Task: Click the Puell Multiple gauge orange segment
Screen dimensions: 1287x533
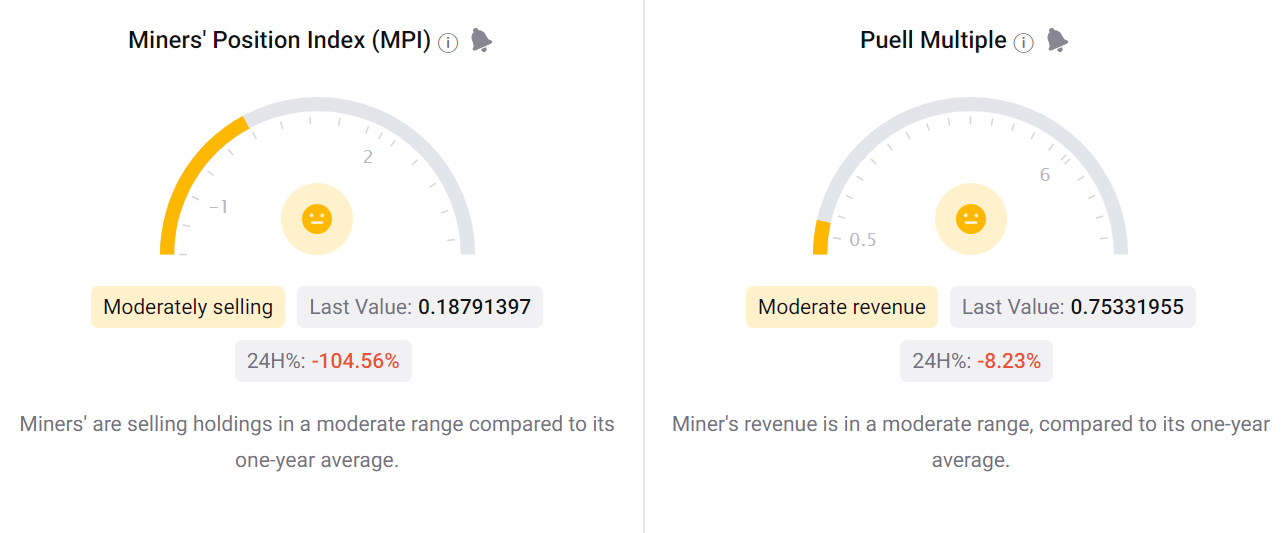Action: pyautogui.click(x=821, y=238)
